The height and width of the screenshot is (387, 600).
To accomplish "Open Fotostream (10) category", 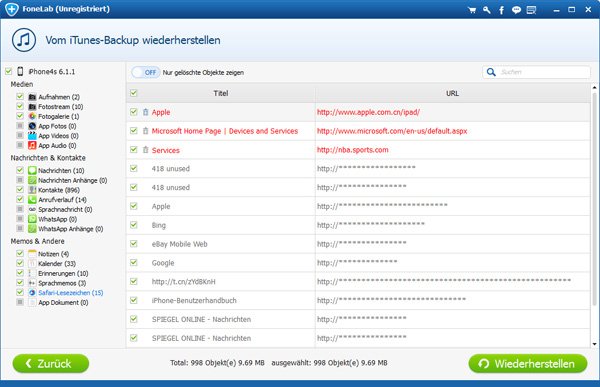I will pyautogui.click(x=60, y=106).
